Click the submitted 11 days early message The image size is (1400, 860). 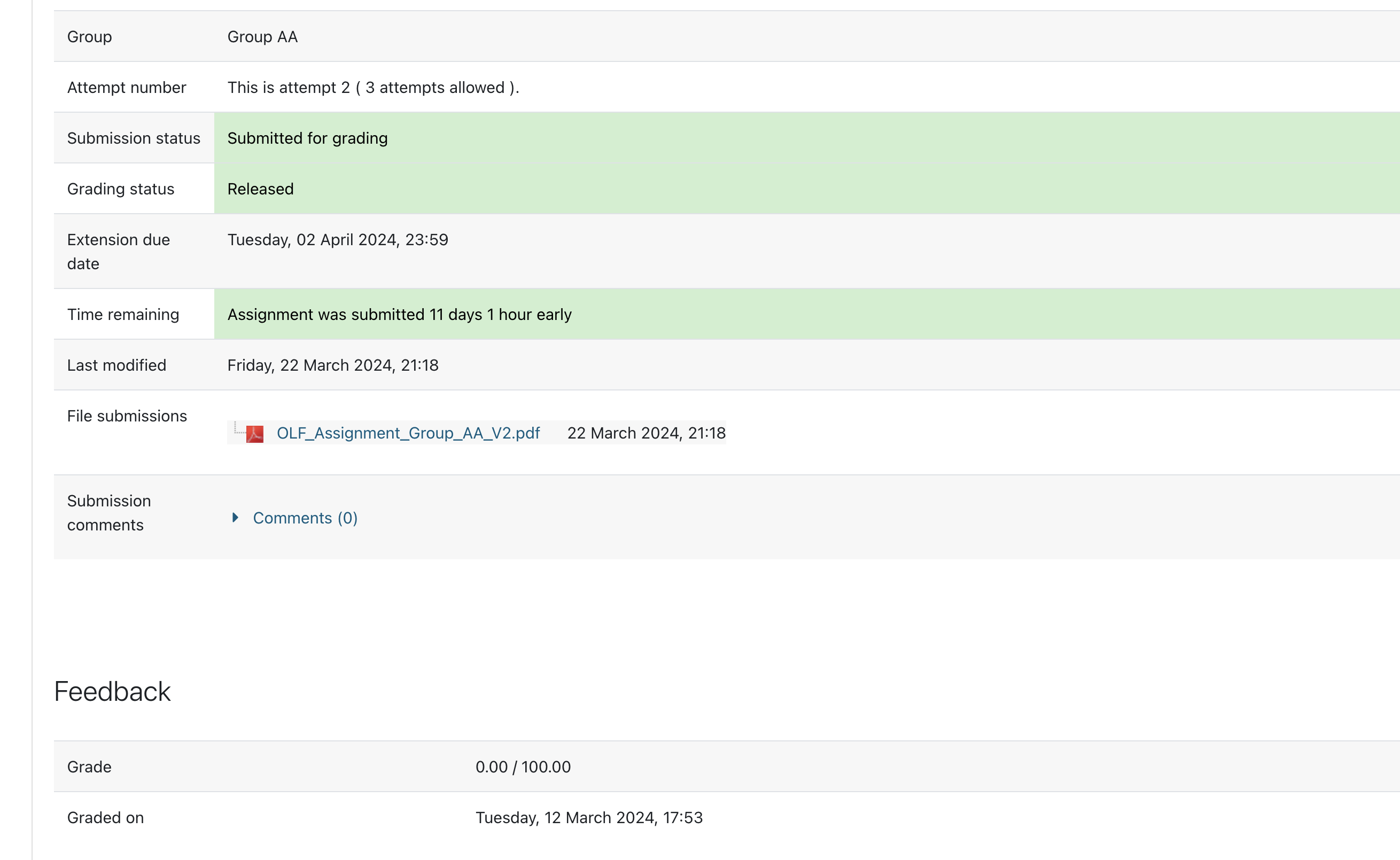coord(399,315)
